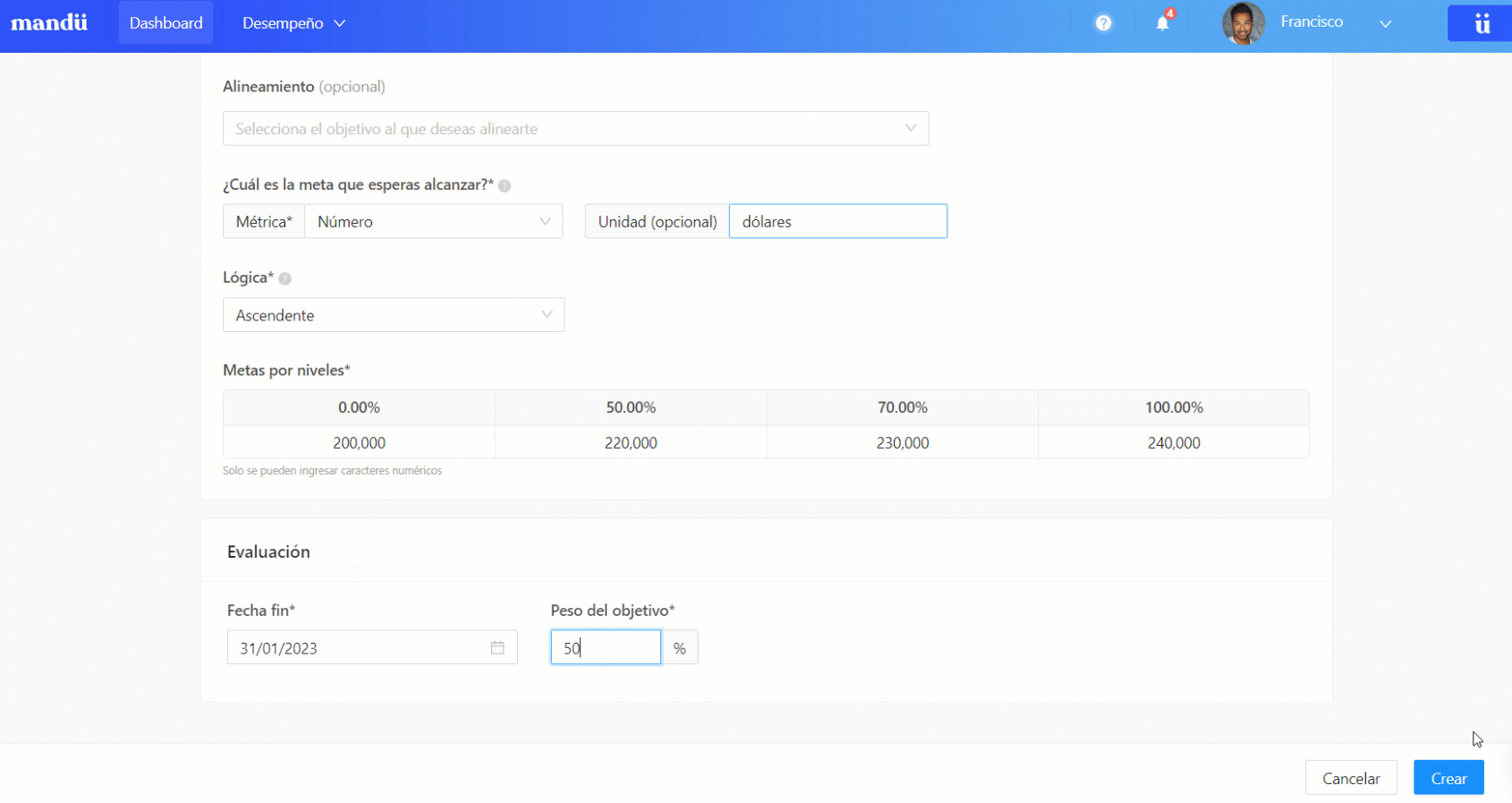
Task: Click the 70.00% level header
Action: 903,407
